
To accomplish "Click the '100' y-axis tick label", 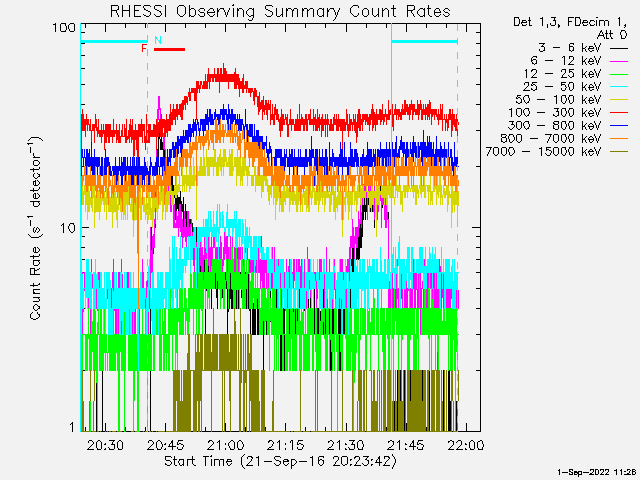I will tap(64, 28).
